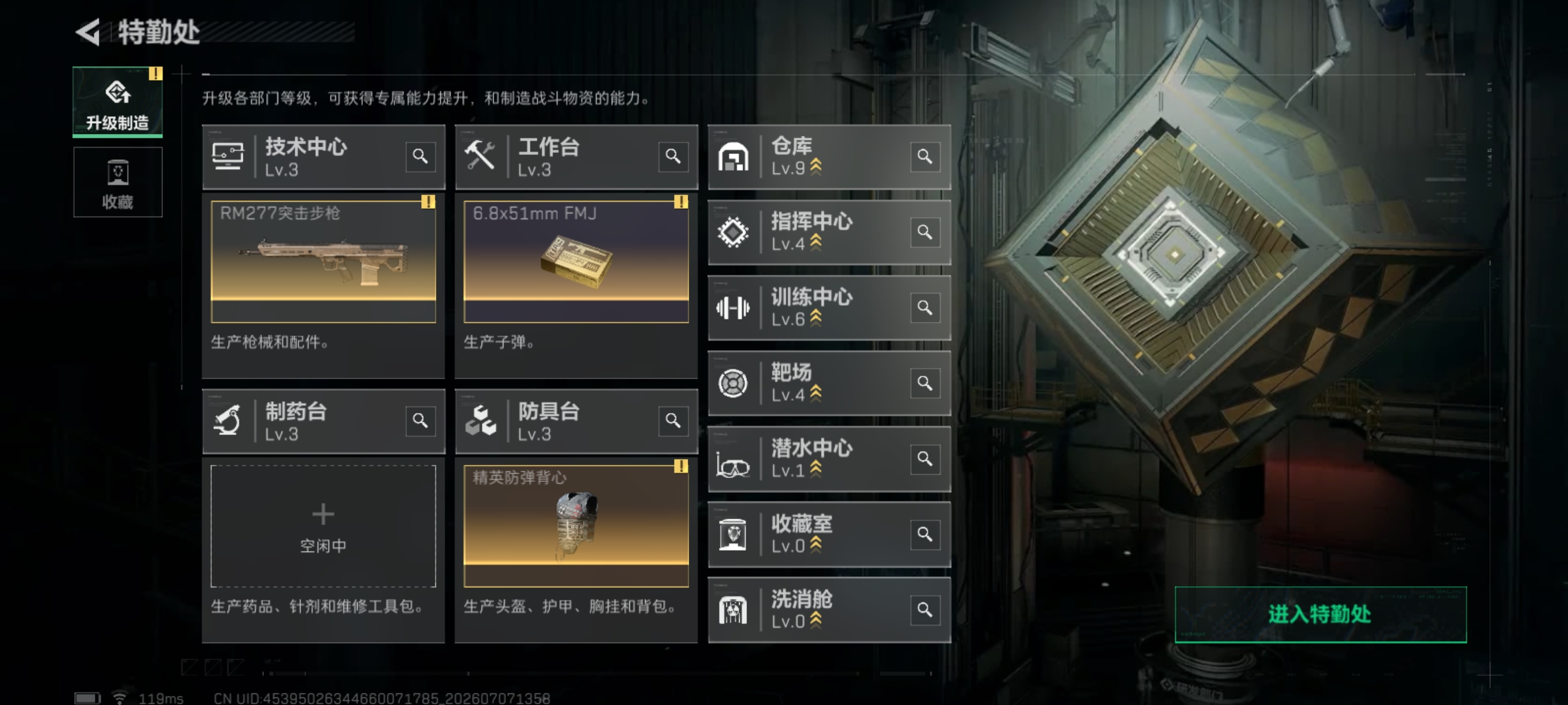Open the 制药台 magnifier icon
1568x705 pixels.
(420, 421)
